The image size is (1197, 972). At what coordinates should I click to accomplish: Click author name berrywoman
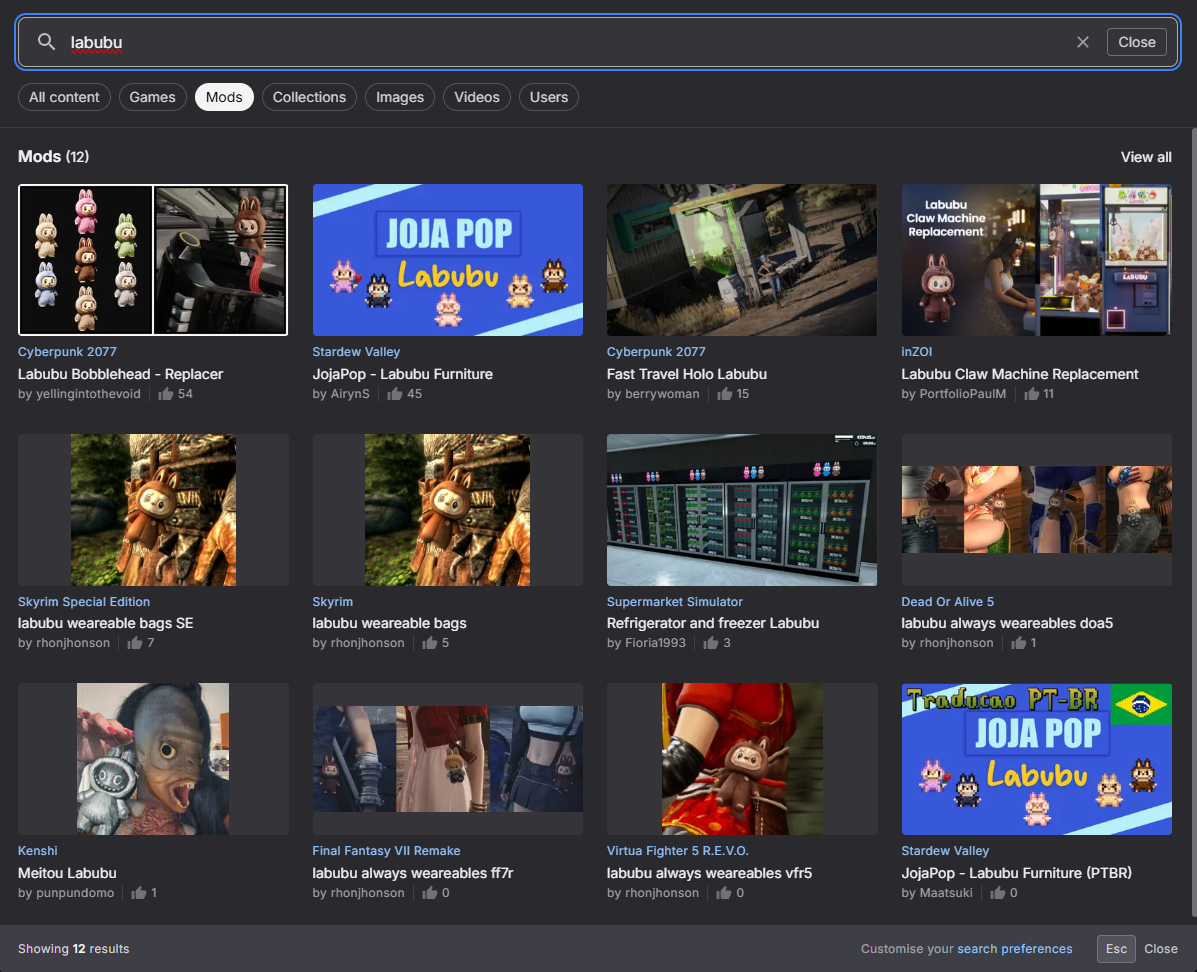(662, 394)
